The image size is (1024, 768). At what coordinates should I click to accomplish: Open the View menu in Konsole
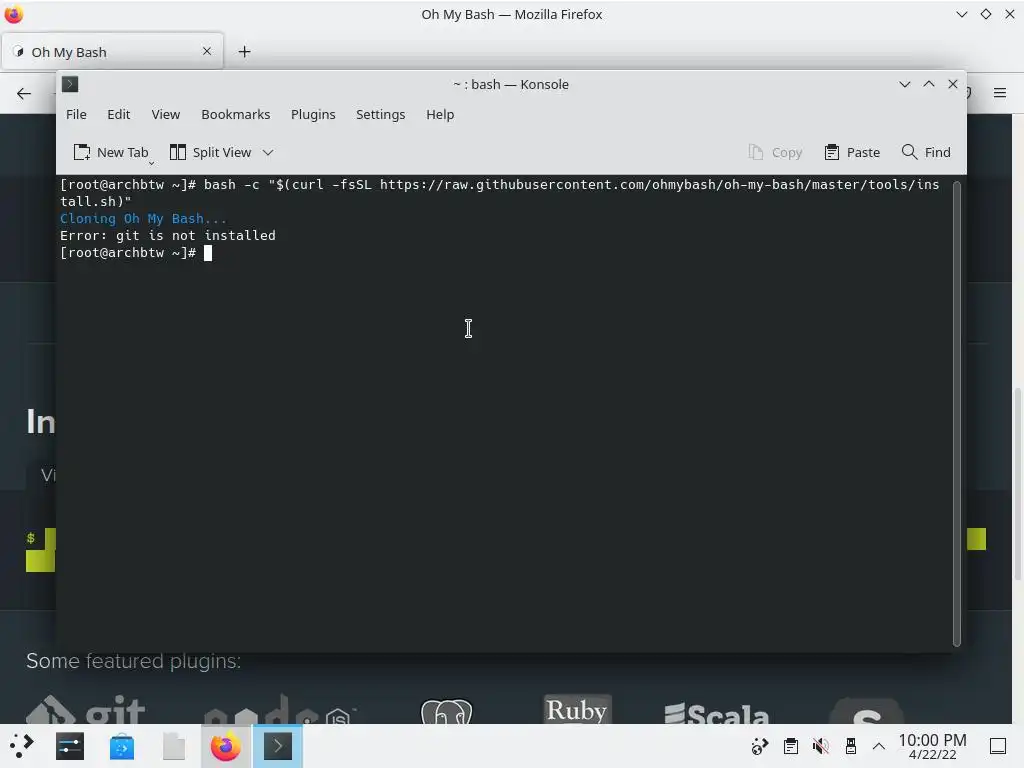[165, 114]
